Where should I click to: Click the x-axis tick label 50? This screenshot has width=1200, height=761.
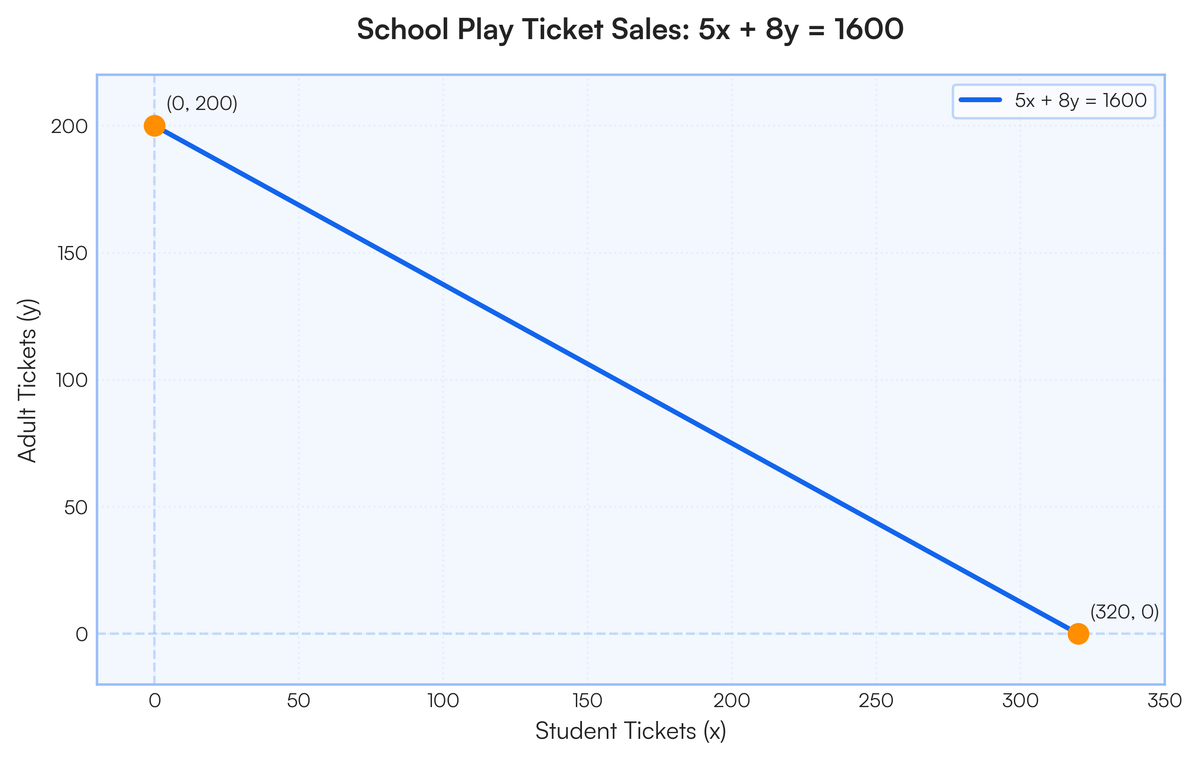(298, 700)
